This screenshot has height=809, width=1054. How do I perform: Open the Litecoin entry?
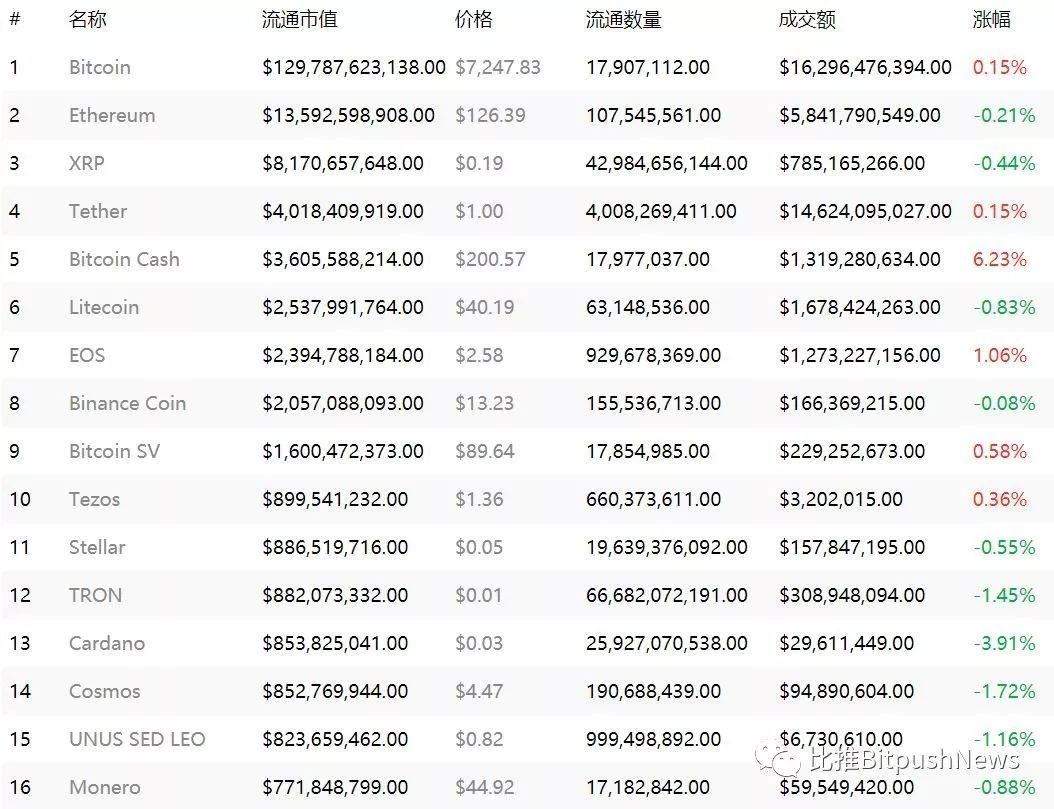[x=104, y=308]
